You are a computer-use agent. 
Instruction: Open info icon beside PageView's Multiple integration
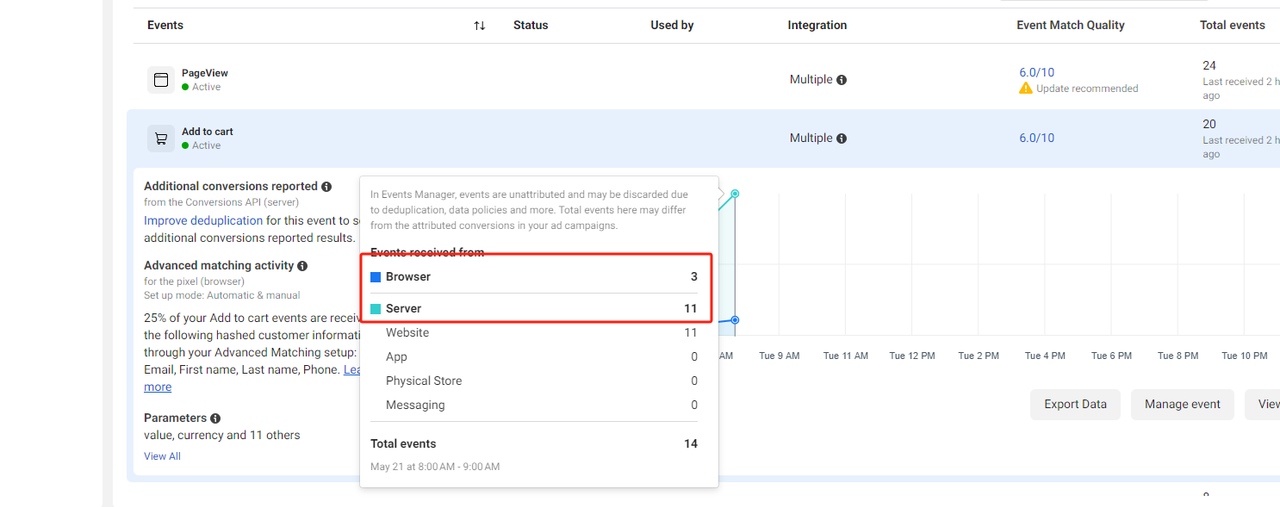841,80
